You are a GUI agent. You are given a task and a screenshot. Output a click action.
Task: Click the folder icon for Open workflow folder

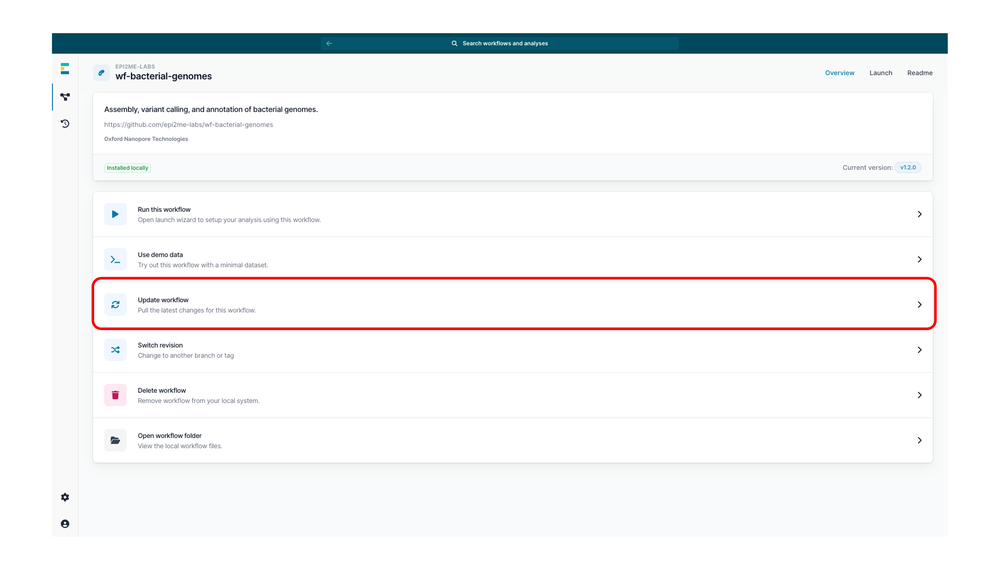[x=115, y=441]
